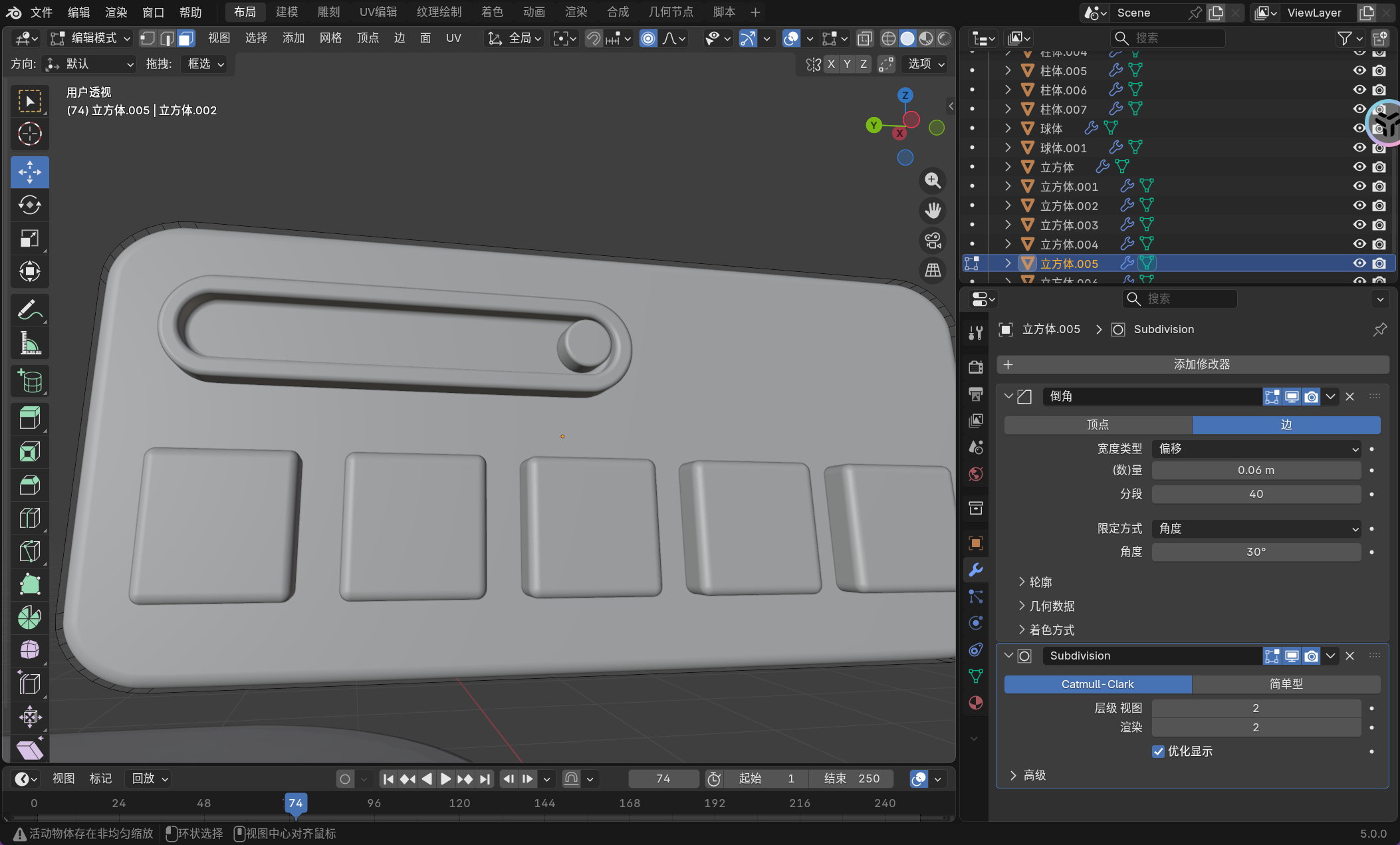Image resolution: width=1400 pixels, height=845 pixels.
Task: Select the Rotate tool in left toolbar
Action: coord(29,205)
